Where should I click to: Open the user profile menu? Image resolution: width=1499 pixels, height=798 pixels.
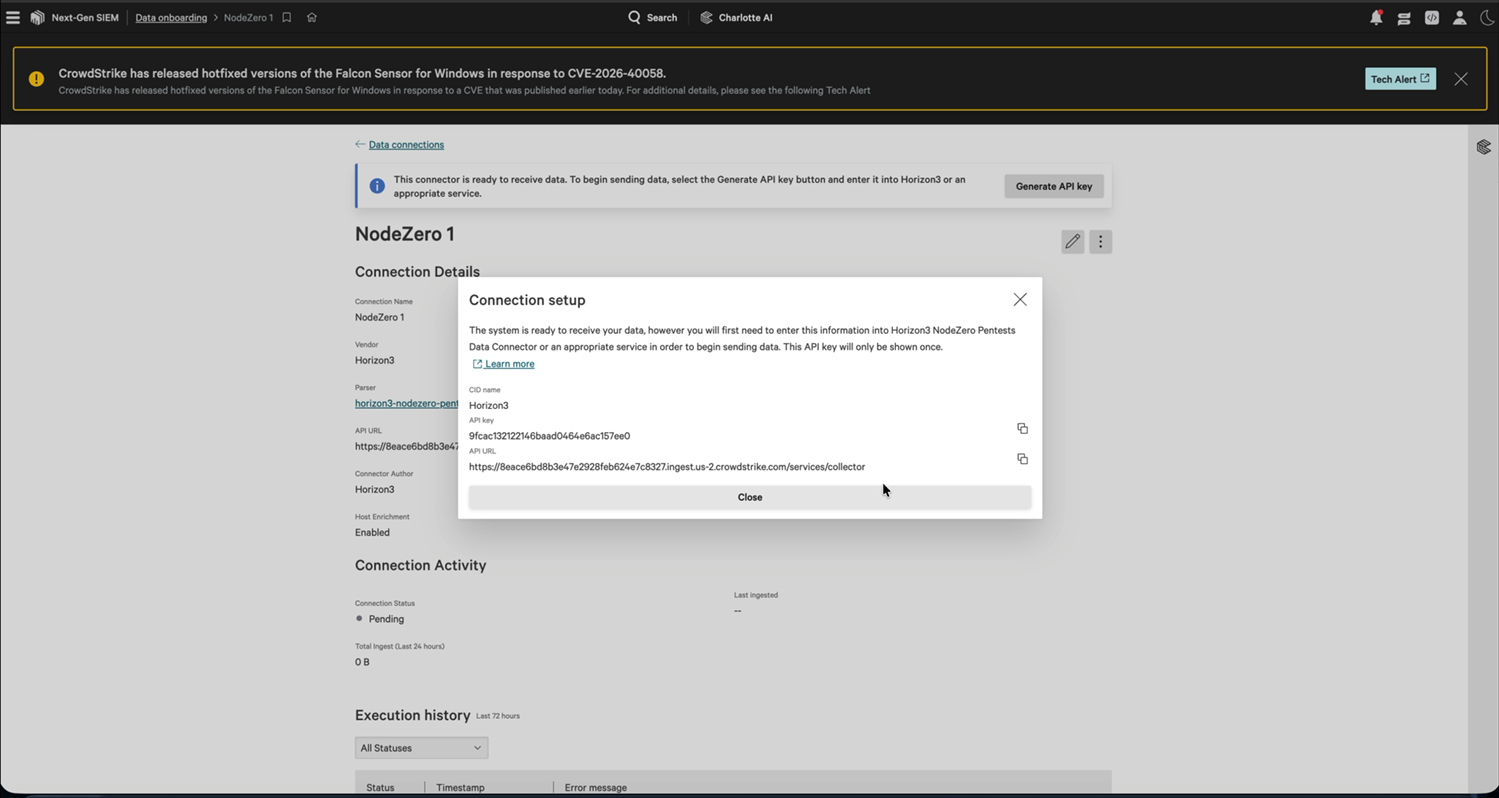tap(1460, 17)
